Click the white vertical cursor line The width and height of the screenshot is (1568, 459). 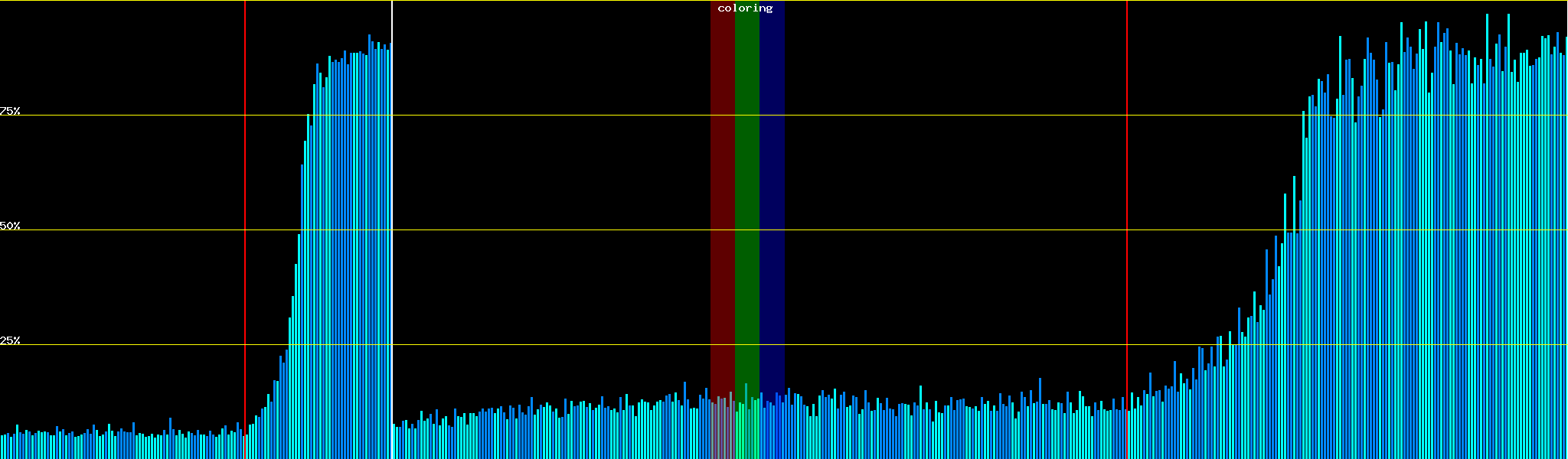coord(392,191)
